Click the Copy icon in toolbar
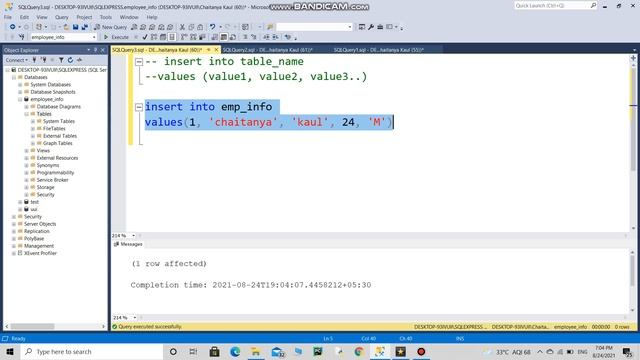The height and width of the screenshot is (360, 640). point(191,27)
